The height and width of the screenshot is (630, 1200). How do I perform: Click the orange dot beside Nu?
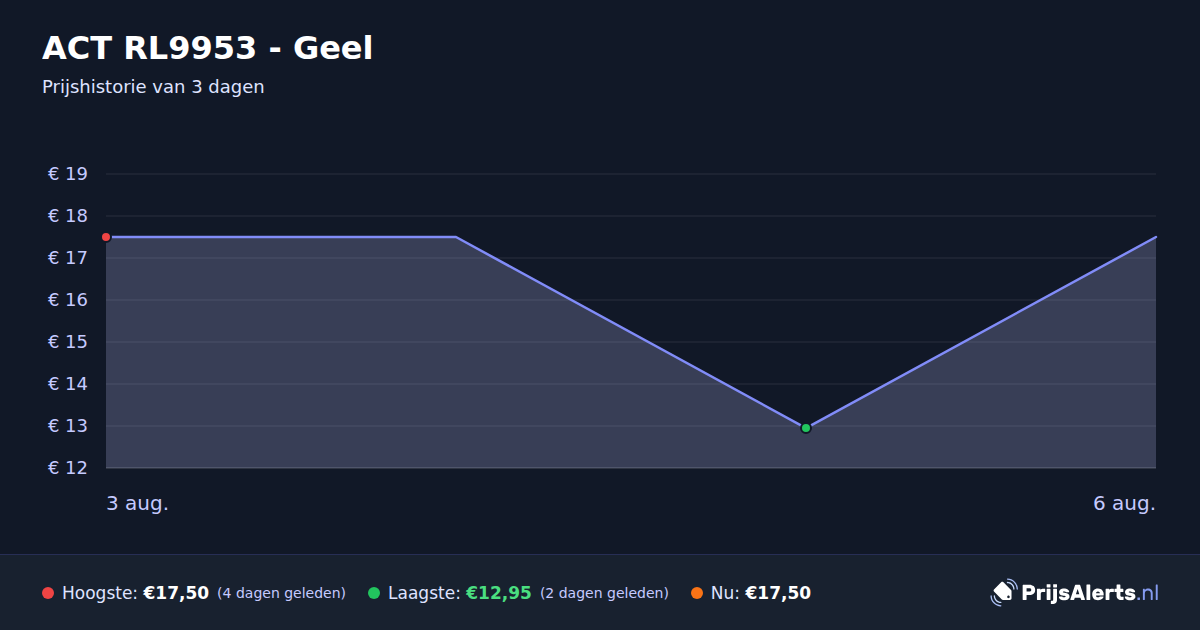[x=697, y=593]
